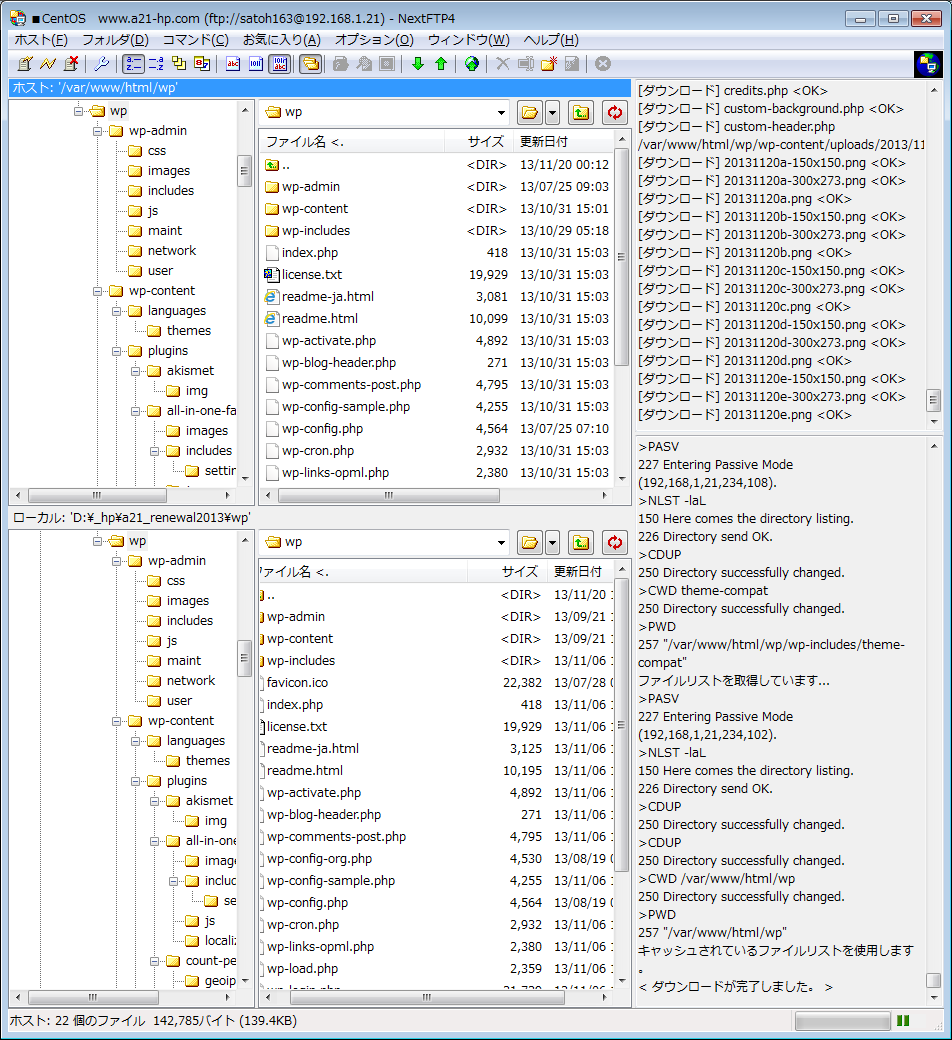Open the オプション(O) menu
This screenshot has width=952, height=1040.
pos(374,40)
